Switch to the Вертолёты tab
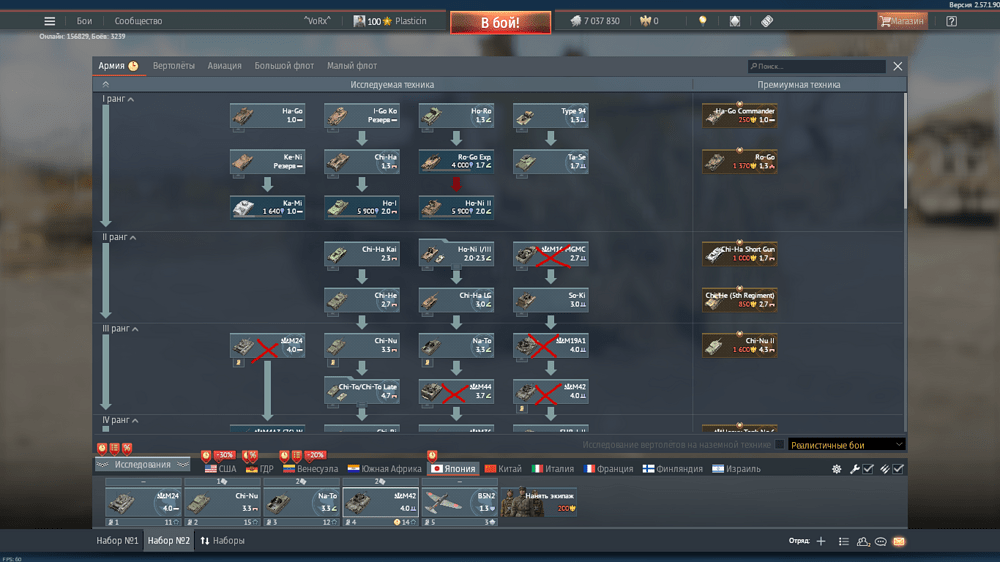 point(173,66)
